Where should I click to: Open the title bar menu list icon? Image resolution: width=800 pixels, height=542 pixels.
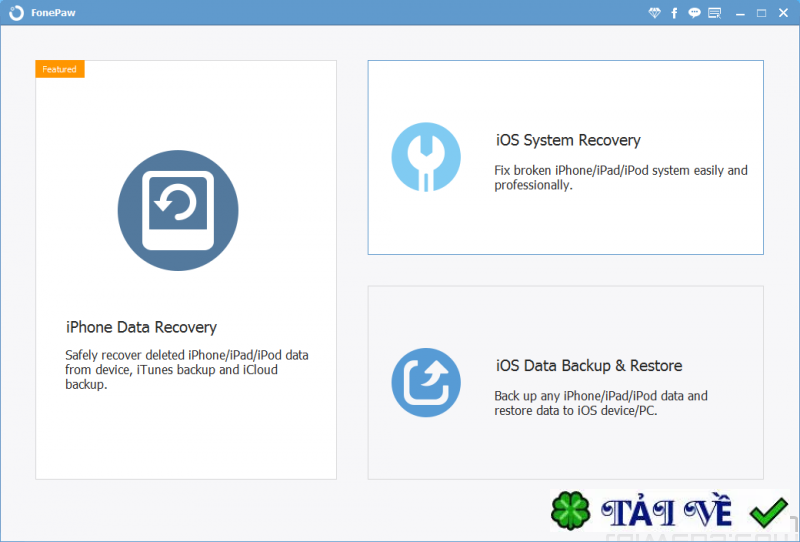[714, 13]
